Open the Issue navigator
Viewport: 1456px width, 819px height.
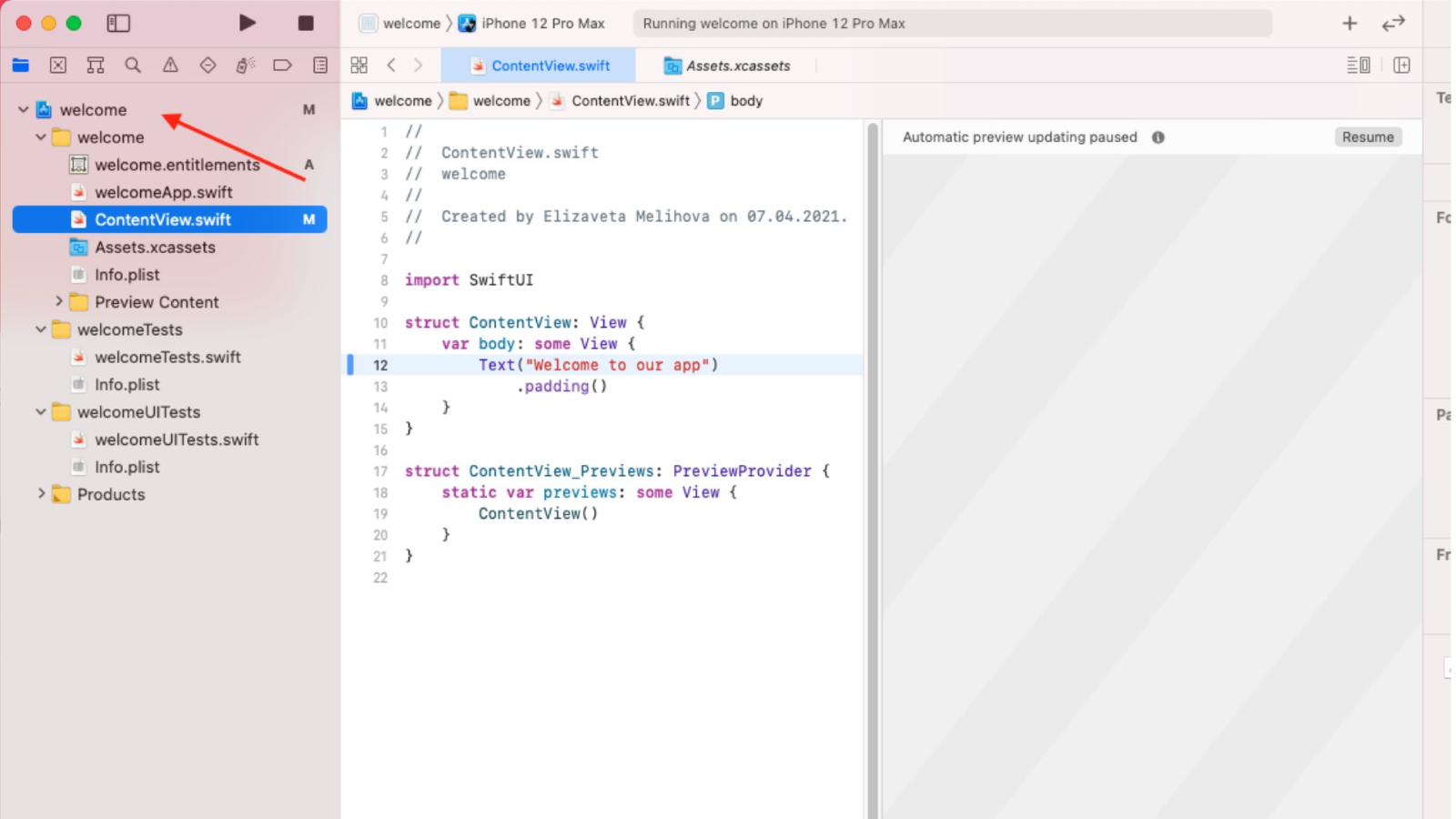point(170,65)
